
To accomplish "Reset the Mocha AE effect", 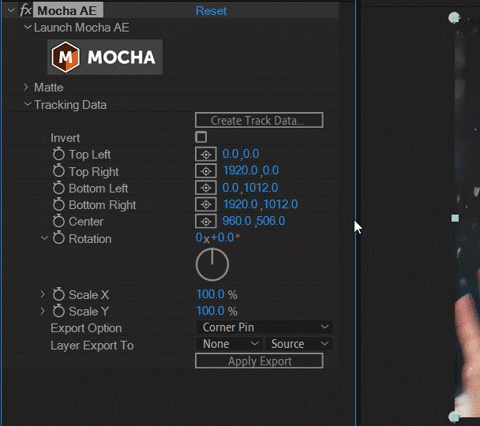I will pos(211,11).
